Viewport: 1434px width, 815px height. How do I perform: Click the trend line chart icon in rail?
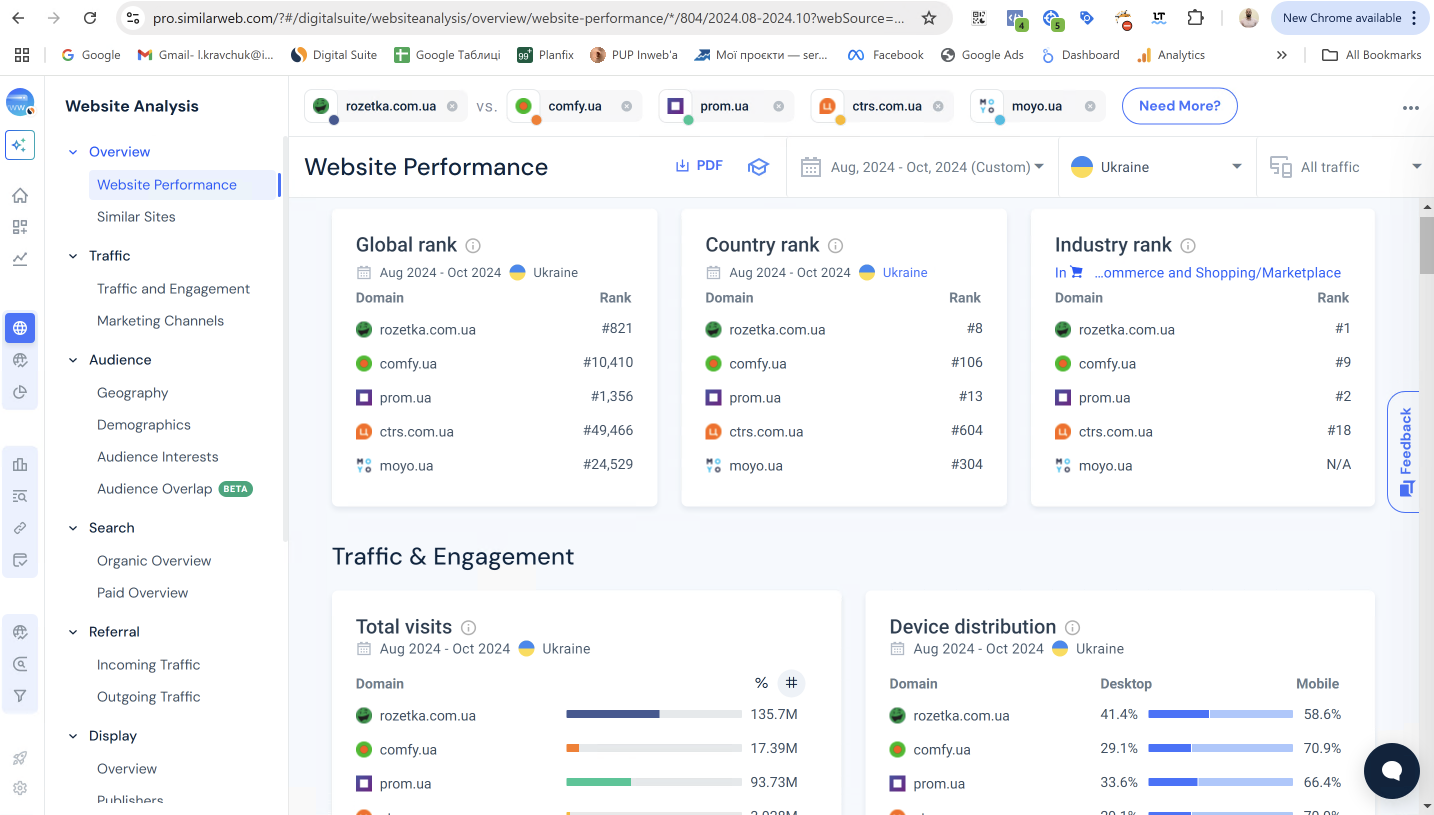pos(20,259)
